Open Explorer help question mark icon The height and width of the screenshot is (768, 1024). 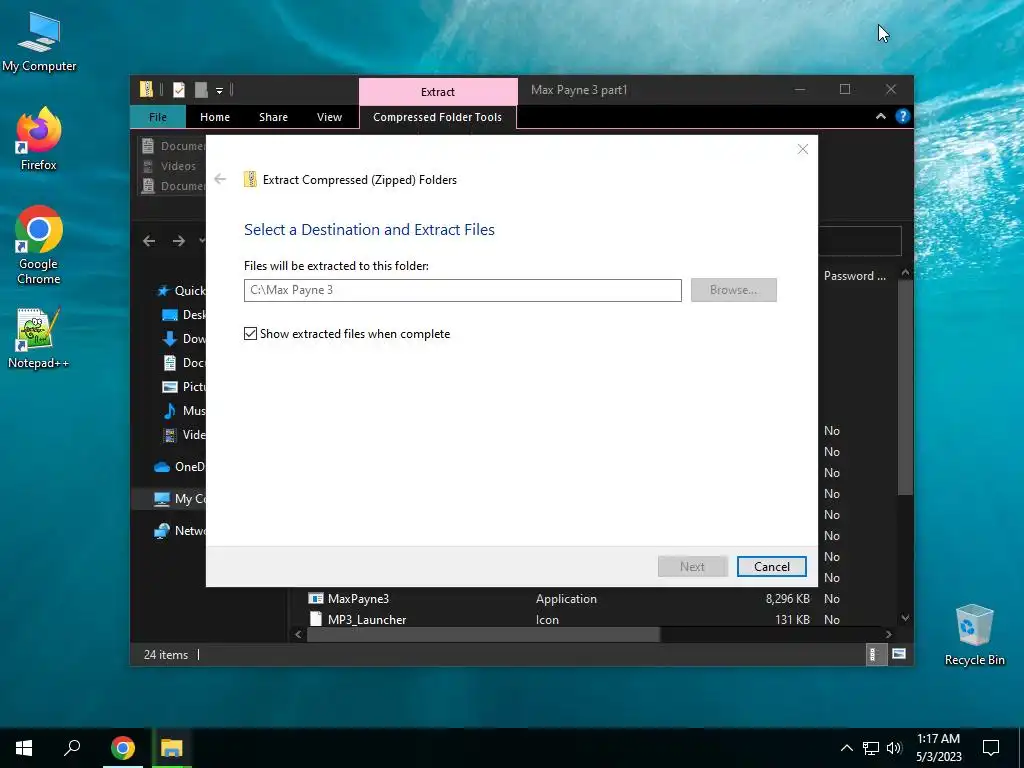coord(903,116)
